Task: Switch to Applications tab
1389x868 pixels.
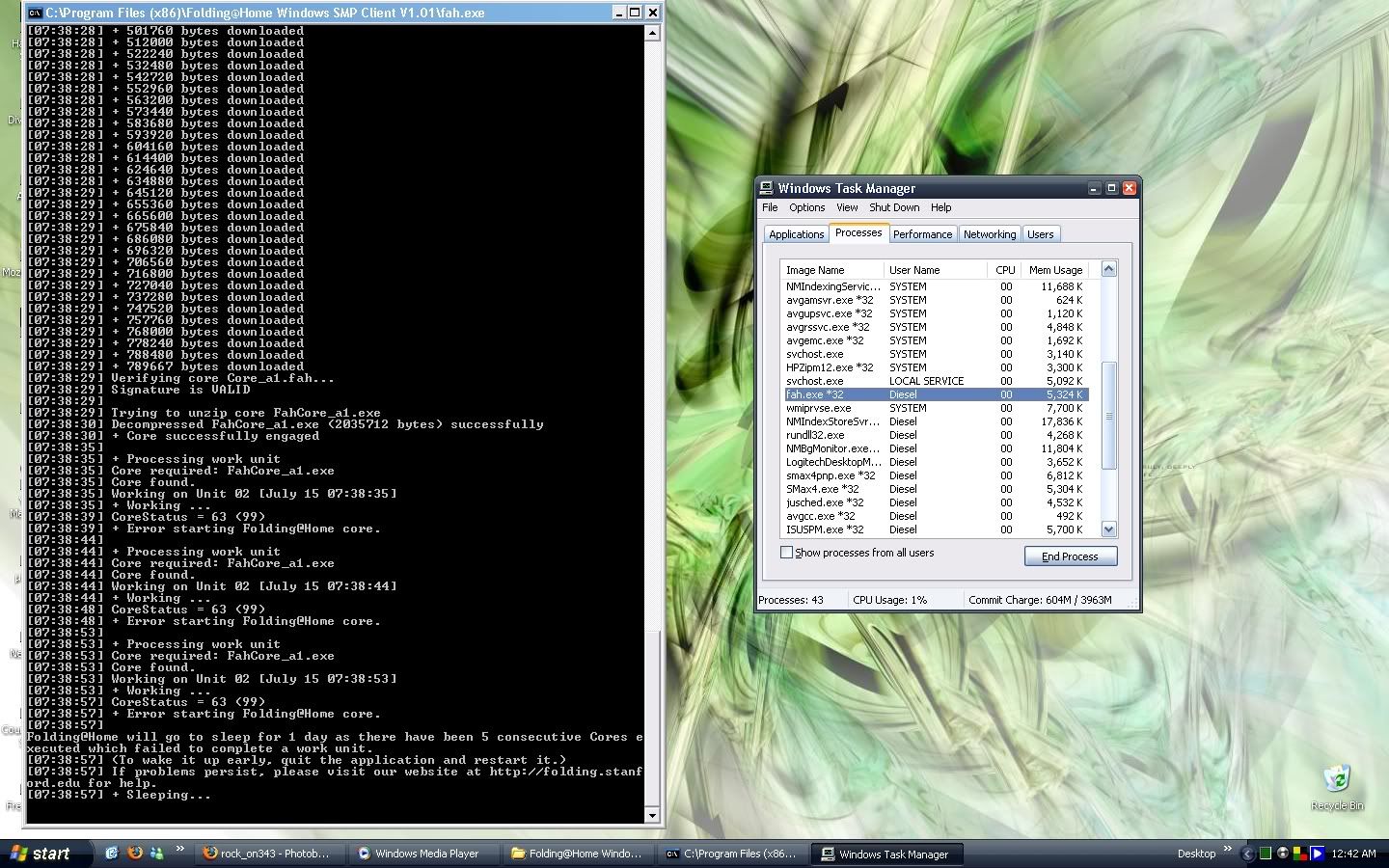Action: pos(796,234)
